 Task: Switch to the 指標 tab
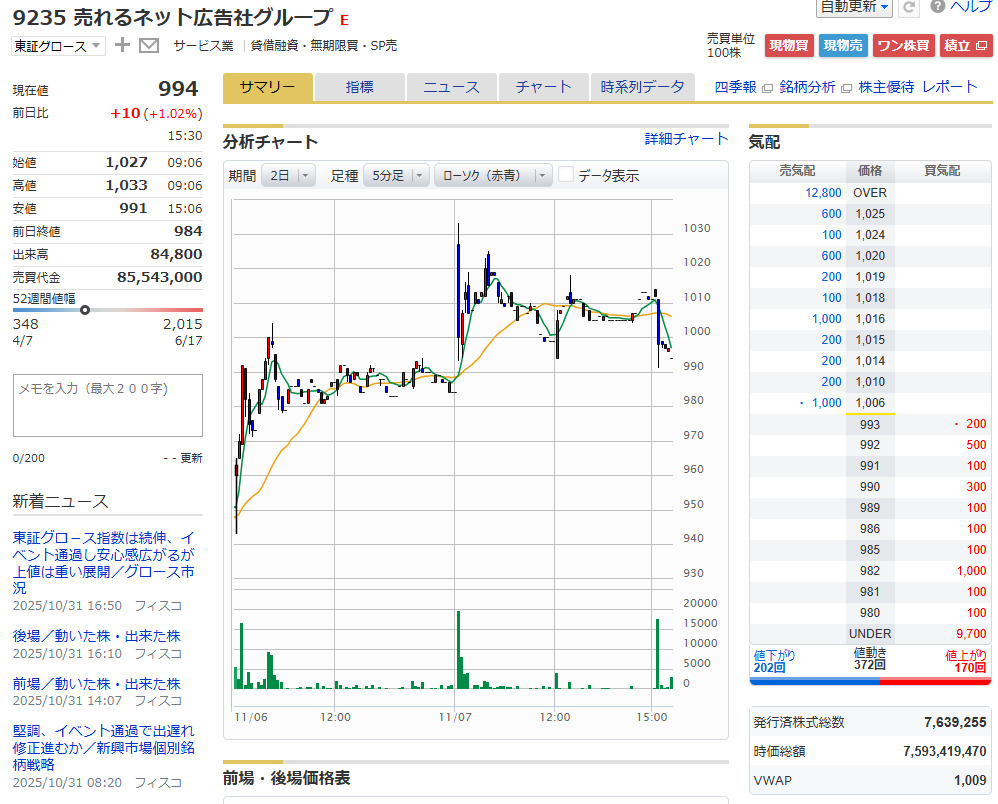point(360,87)
